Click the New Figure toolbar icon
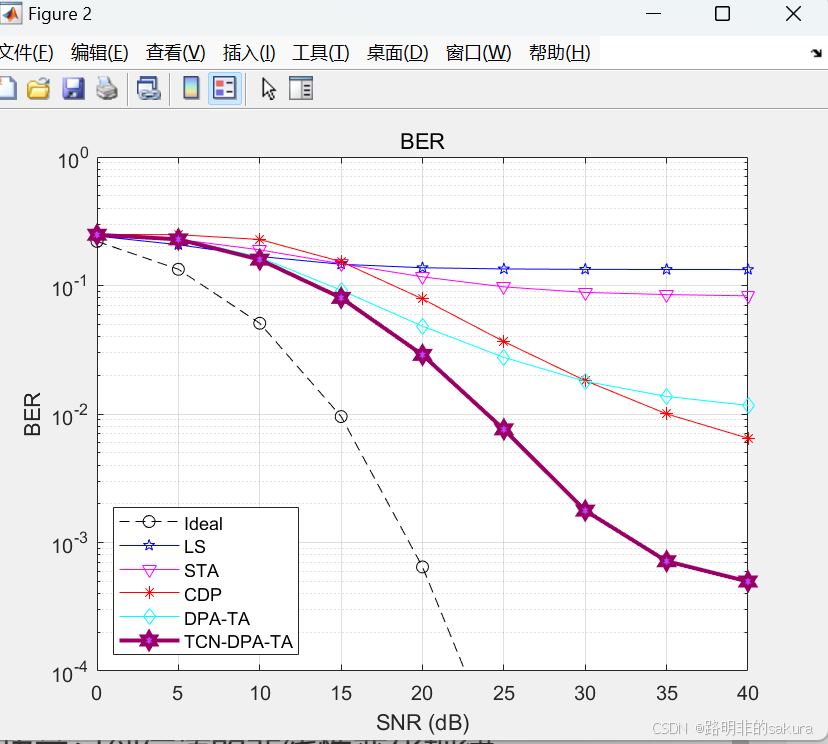The height and width of the screenshot is (744, 828). pos(7,88)
